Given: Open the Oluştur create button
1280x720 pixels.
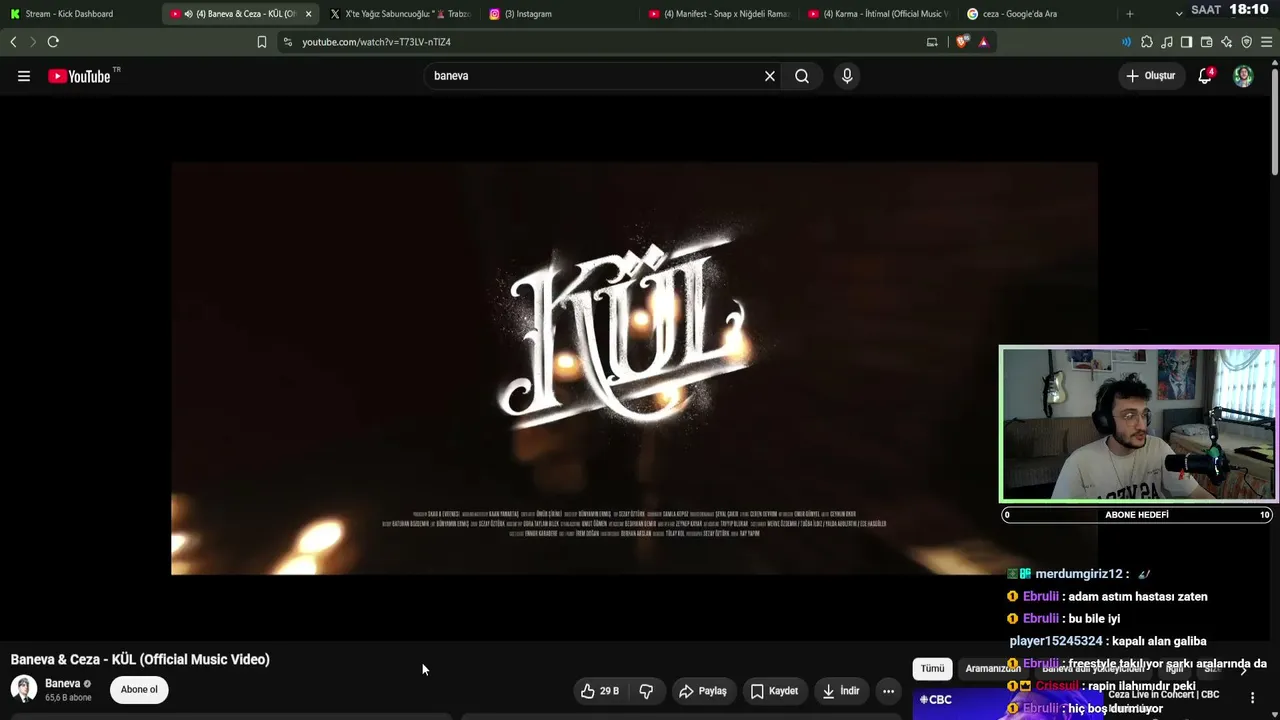Looking at the screenshot, I should point(1151,76).
